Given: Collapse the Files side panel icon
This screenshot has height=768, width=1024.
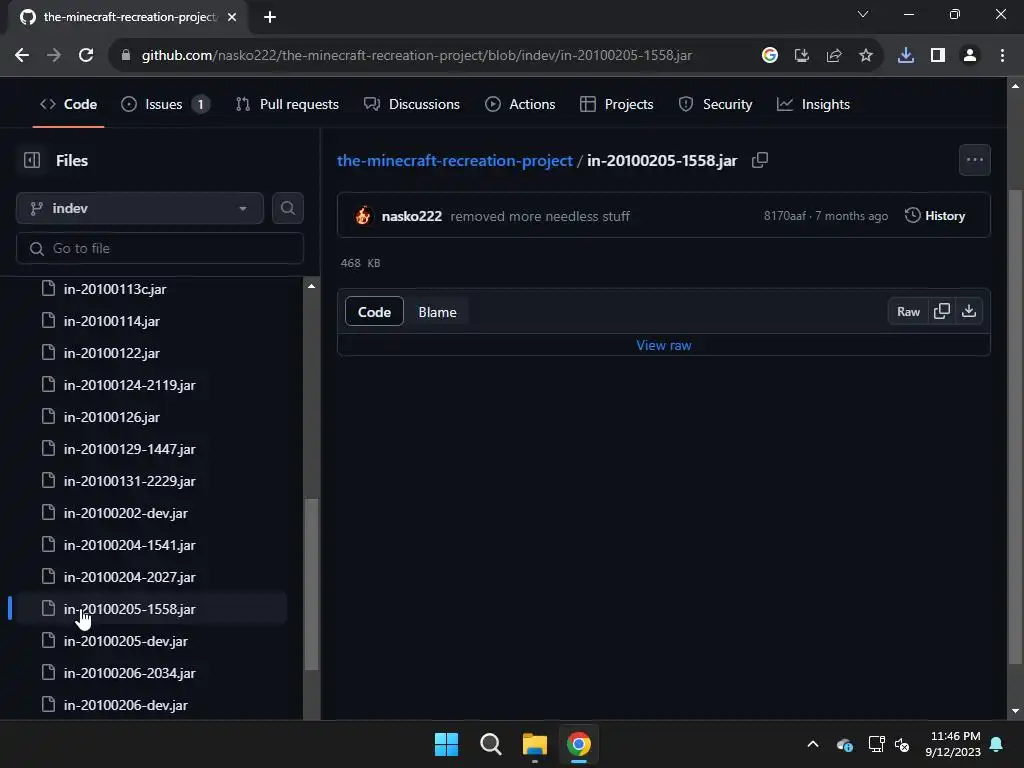Looking at the screenshot, I should 31,160.
